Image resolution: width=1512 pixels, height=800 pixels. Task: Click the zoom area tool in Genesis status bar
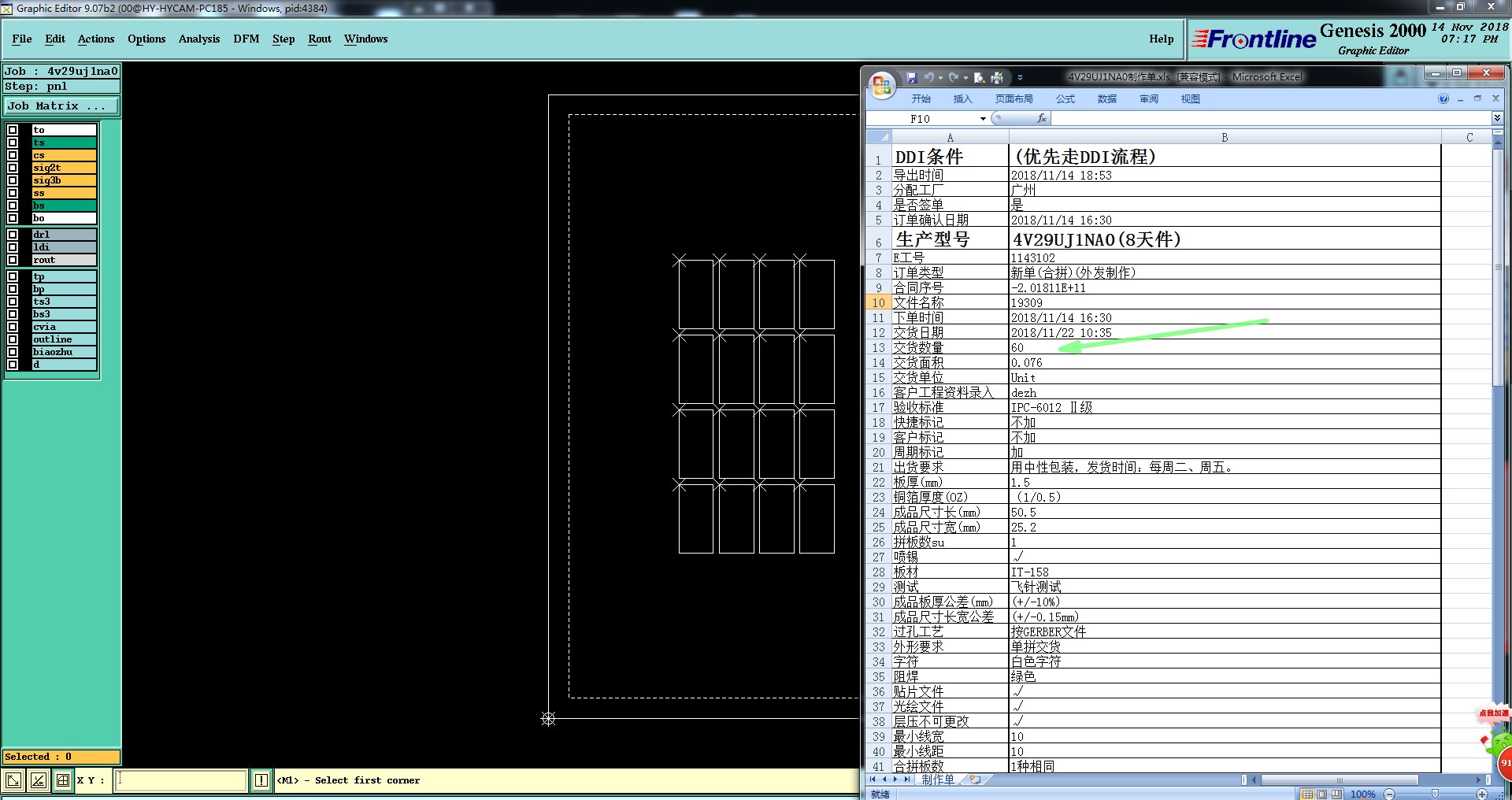tap(13, 780)
